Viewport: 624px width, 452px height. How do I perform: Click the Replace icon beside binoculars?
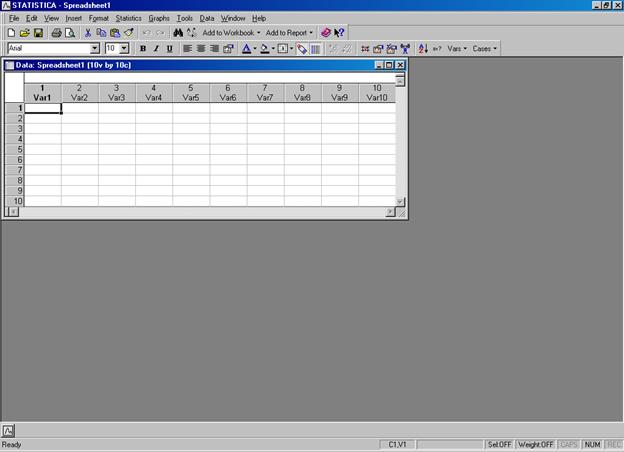pyautogui.click(x=191, y=33)
